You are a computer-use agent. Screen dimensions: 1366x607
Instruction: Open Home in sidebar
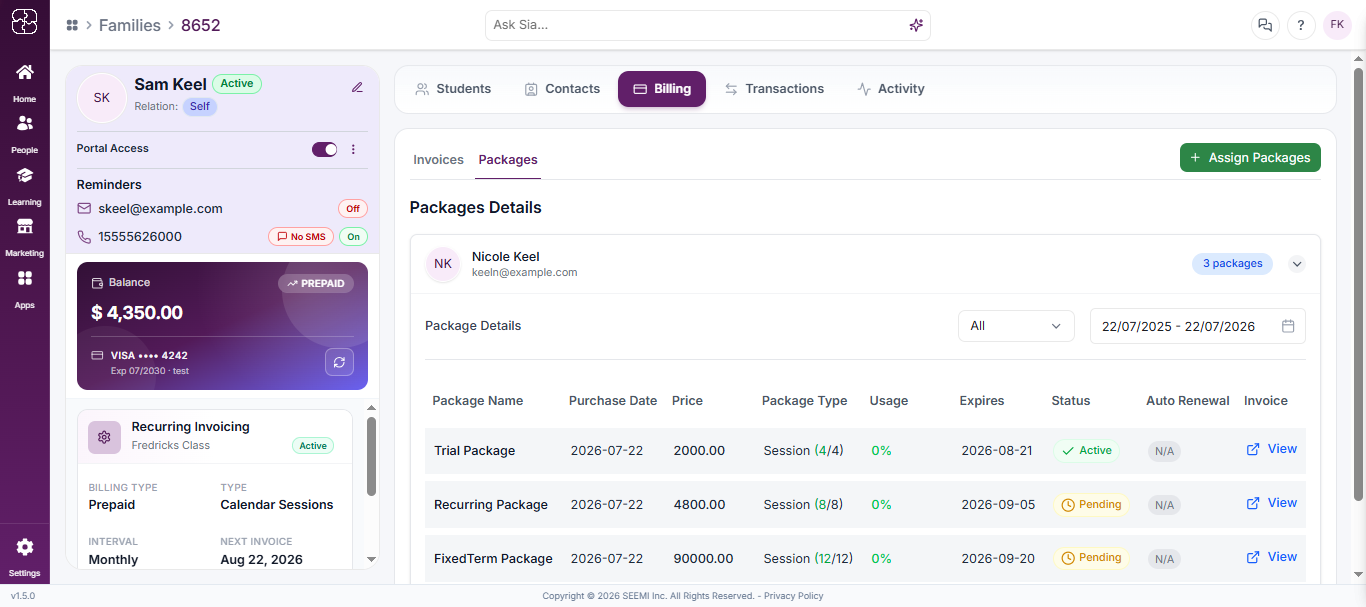(x=24, y=83)
